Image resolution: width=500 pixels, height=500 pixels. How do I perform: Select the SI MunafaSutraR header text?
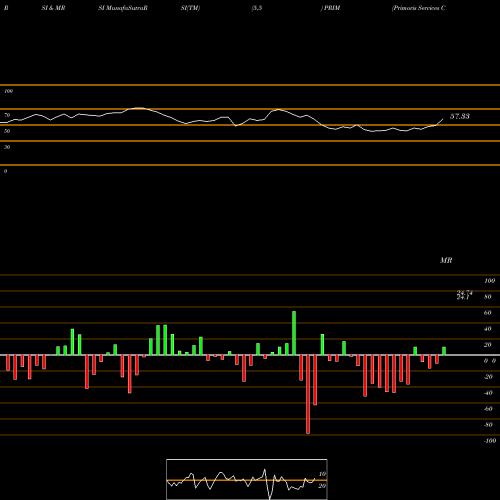point(123,8)
